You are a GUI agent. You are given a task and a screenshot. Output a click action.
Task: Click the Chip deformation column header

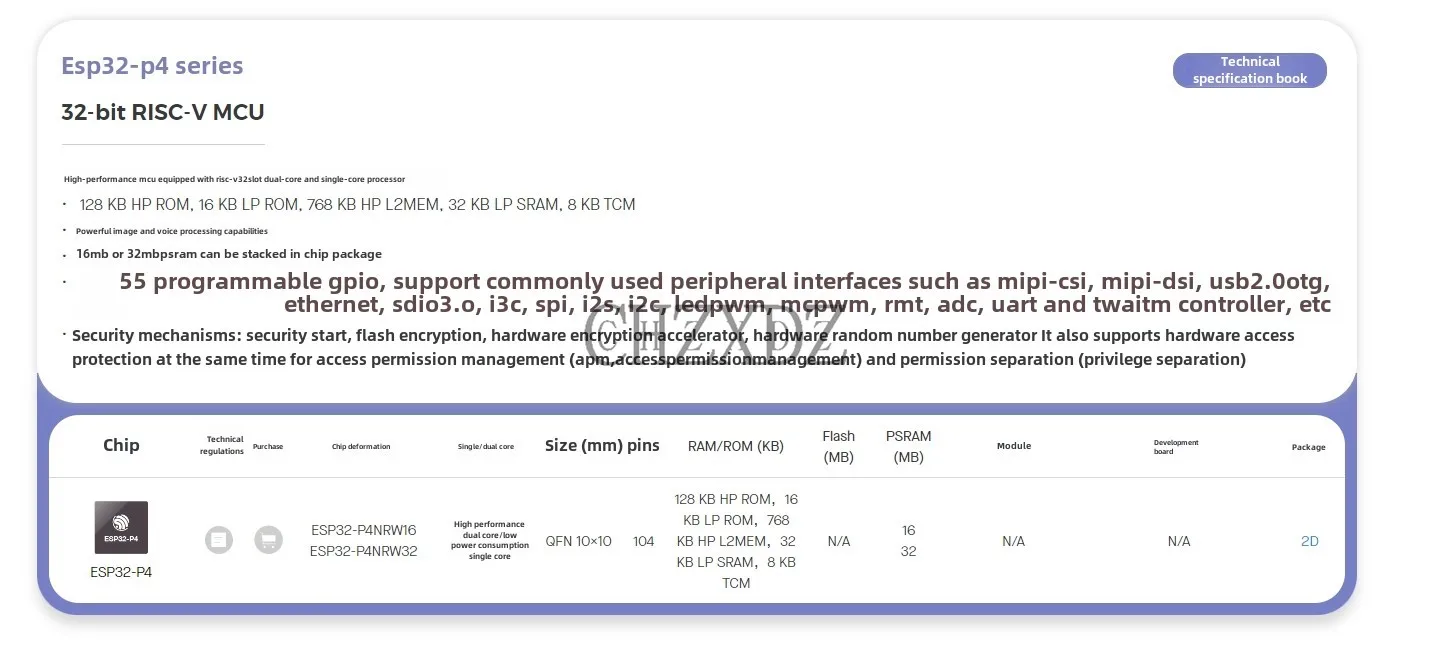click(361, 446)
